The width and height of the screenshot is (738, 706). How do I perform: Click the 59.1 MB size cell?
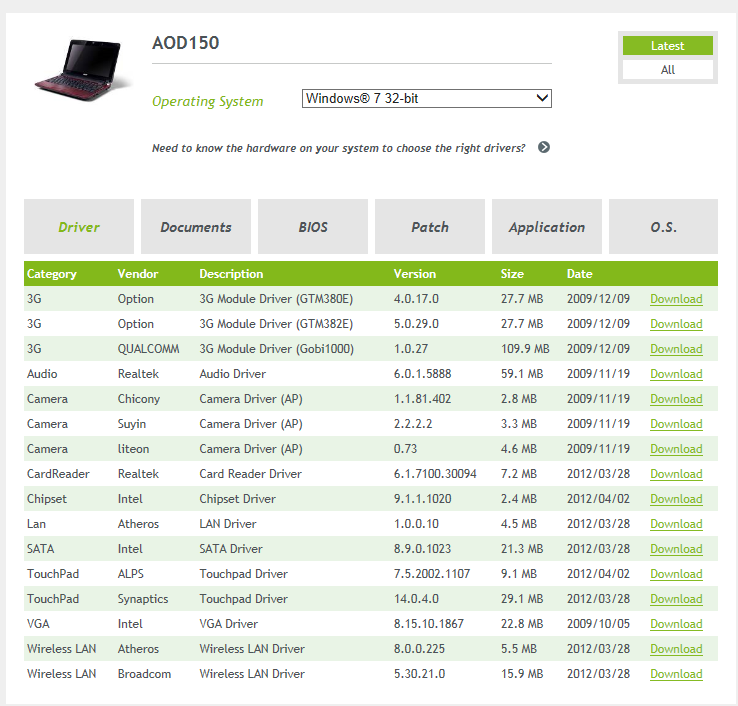521,374
